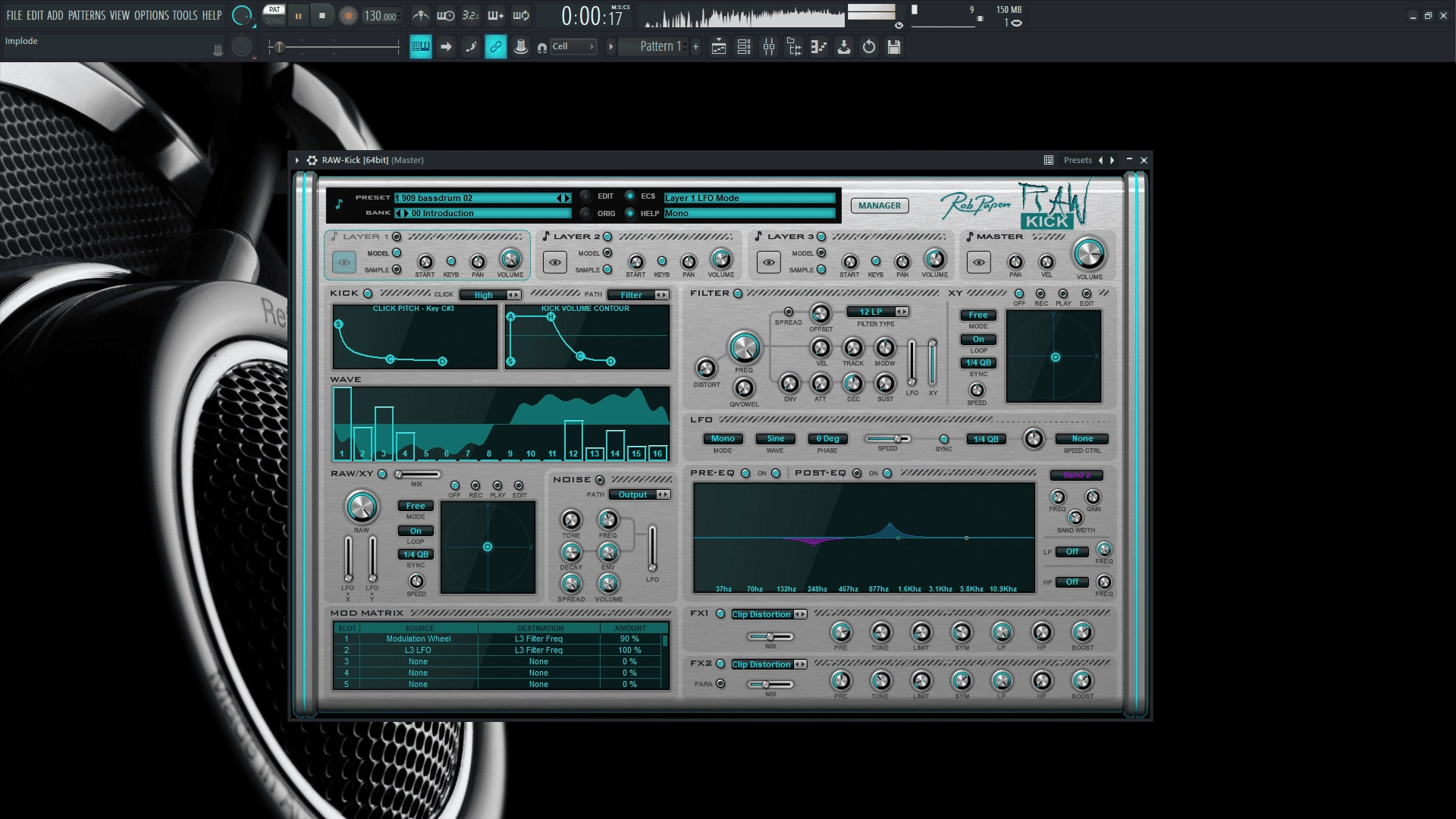1456x819 pixels.
Task: Toggle Master eye visibility button
Action: click(979, 262)
